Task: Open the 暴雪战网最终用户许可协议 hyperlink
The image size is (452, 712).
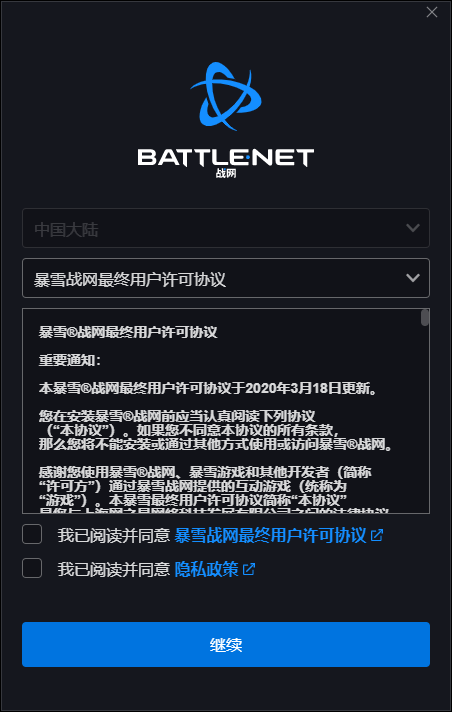Action: point(270,535)
